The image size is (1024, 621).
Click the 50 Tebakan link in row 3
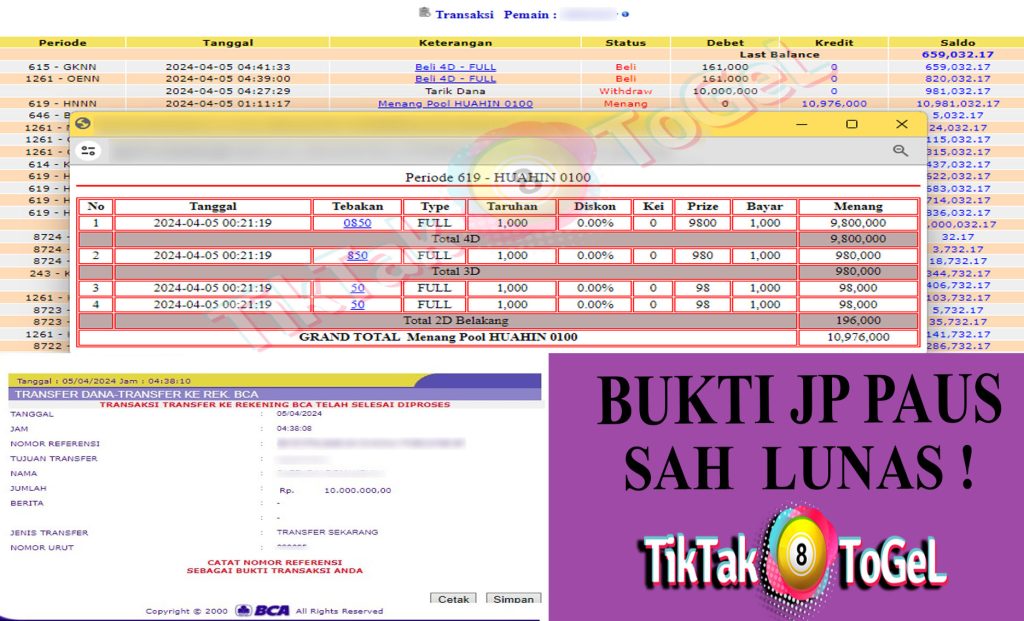357,288
